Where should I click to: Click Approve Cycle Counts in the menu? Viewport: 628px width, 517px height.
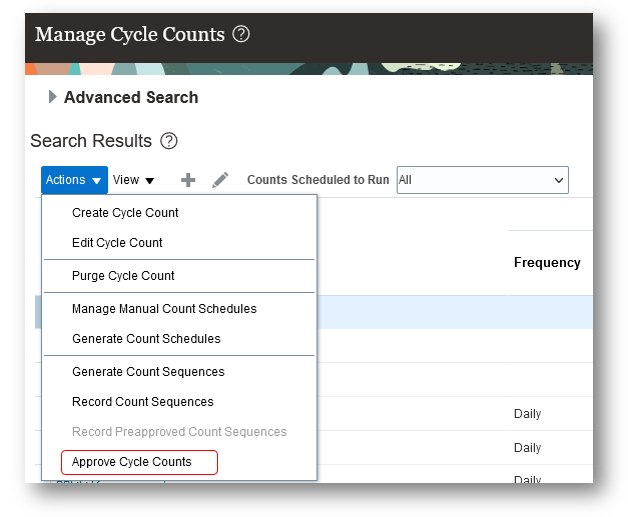coord(132,462)
